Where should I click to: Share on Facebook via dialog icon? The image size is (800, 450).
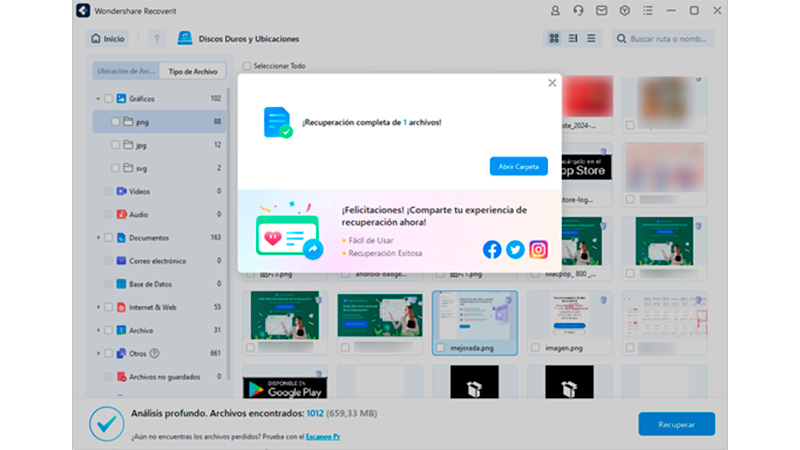pyautogui.click(x=492, y=249)
